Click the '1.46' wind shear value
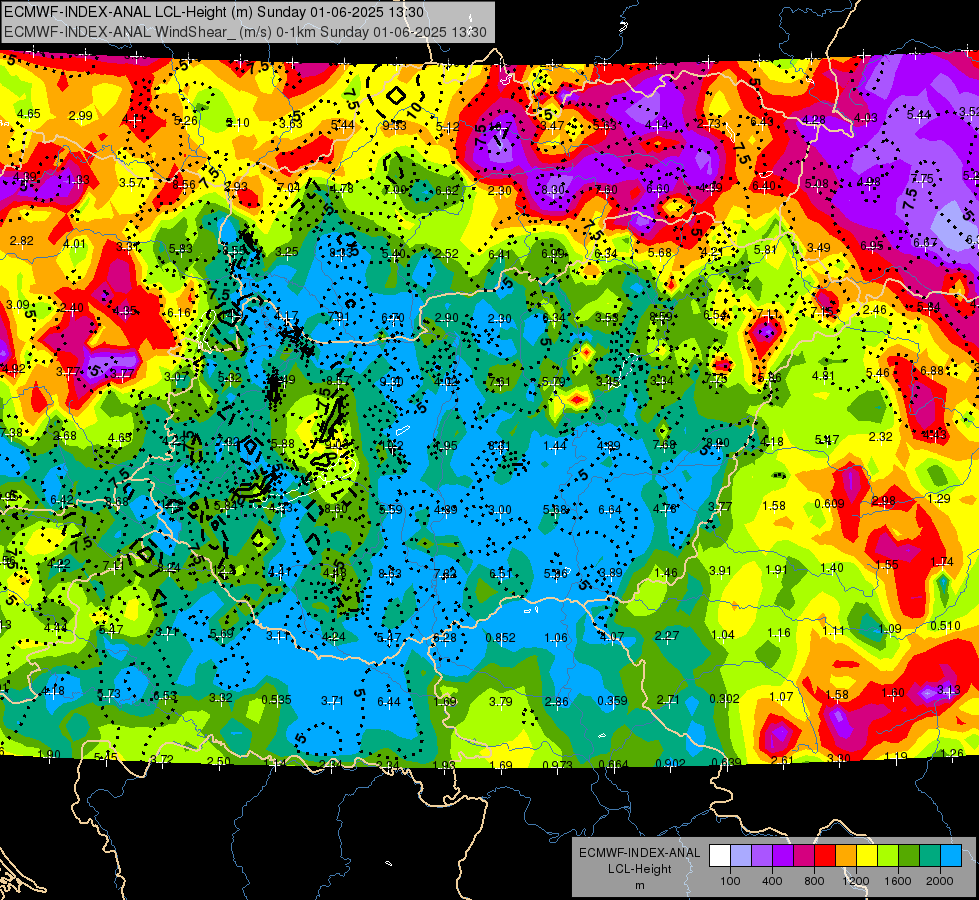 pos(666,573)
